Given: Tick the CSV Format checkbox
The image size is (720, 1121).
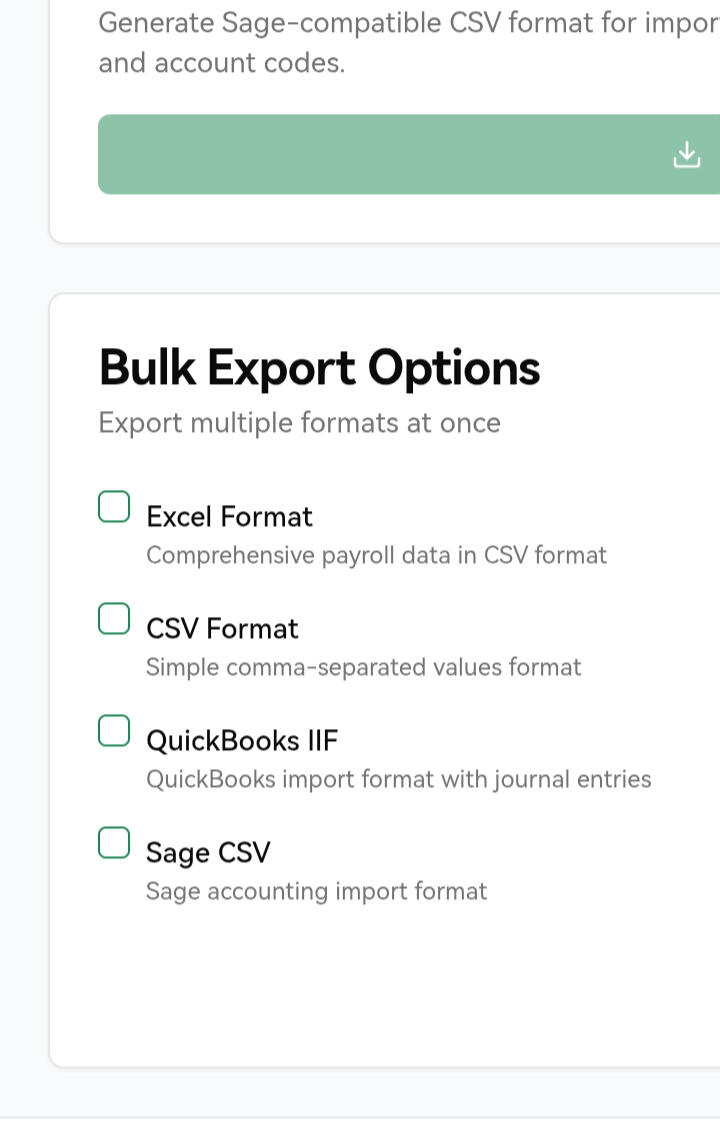Looking at the screenshot, I should click(x=114, y=619).
